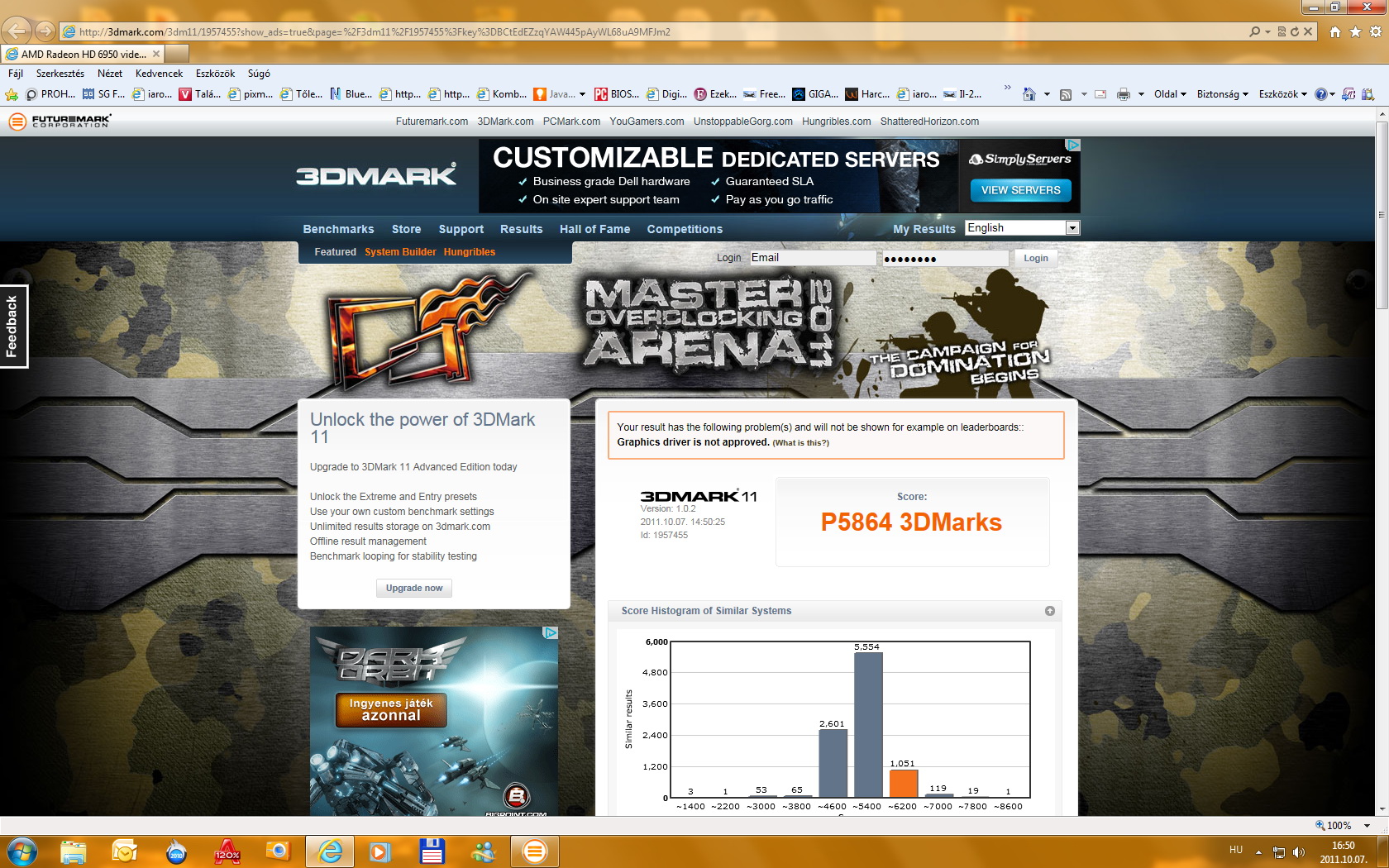This screenshot has height=868, width=1389.
Task: Click the Upgrade now button
Action: pyautogui.click(x=413, y=588)
